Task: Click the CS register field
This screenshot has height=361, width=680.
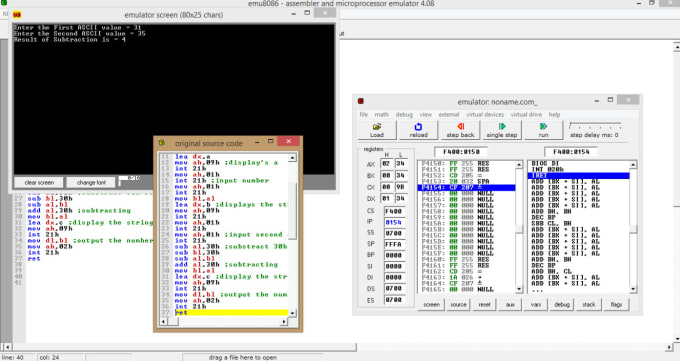Action: tap(394, 211)
